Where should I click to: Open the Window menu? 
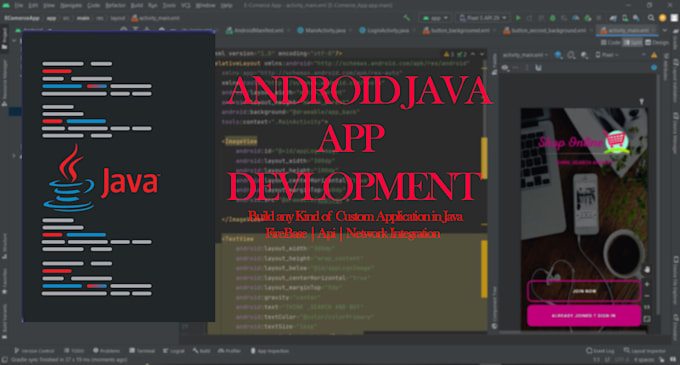206,6
